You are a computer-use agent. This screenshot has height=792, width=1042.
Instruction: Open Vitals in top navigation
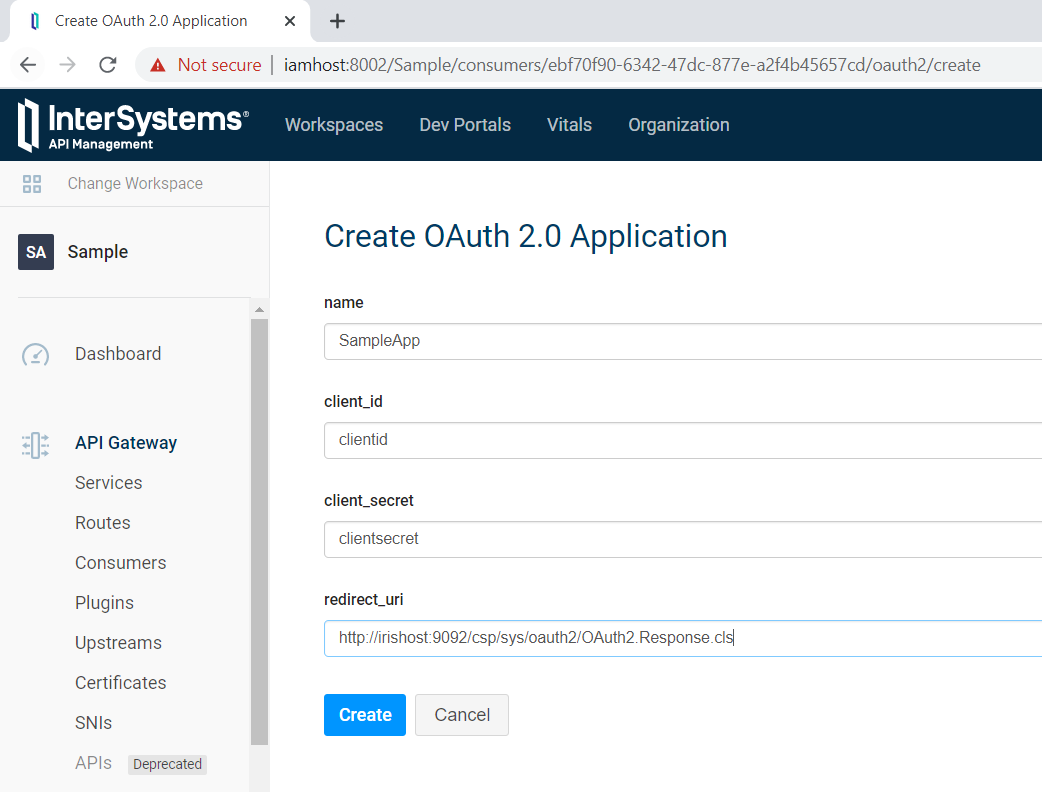click(x=569, y=125)
